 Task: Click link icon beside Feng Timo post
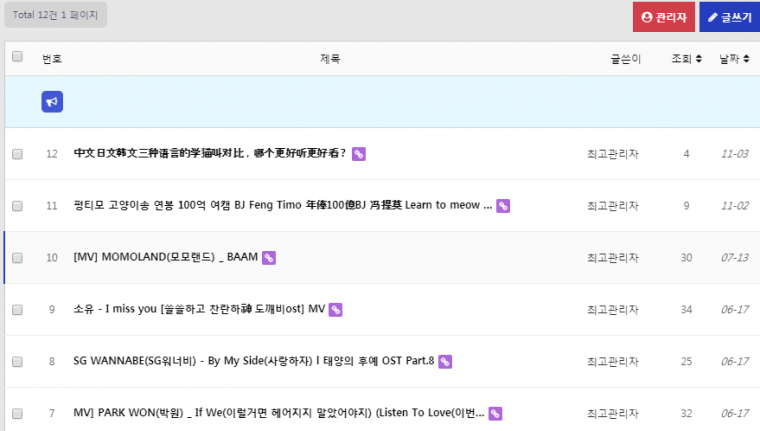pos(503,206)
